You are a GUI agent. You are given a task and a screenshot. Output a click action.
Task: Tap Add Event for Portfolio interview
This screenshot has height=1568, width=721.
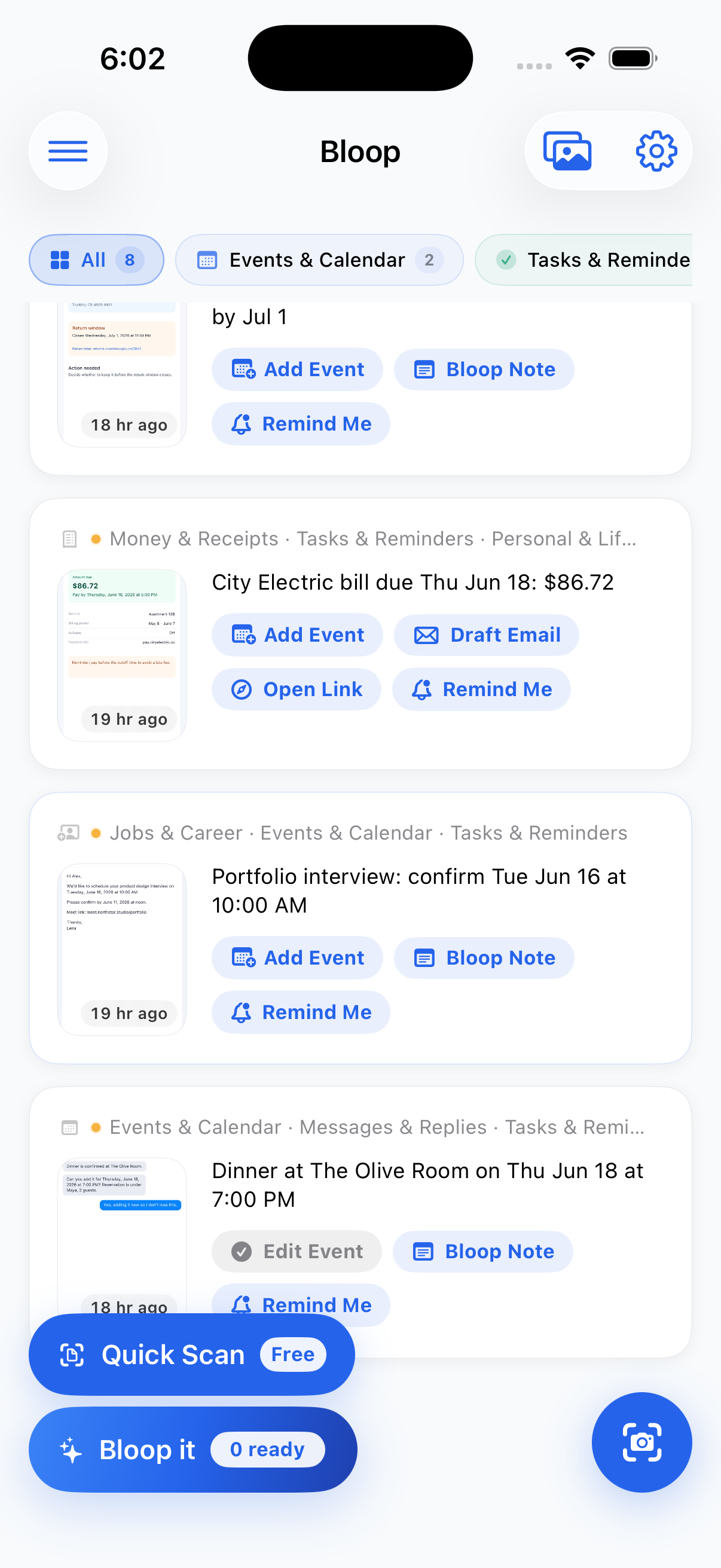[x=298, y=957]
